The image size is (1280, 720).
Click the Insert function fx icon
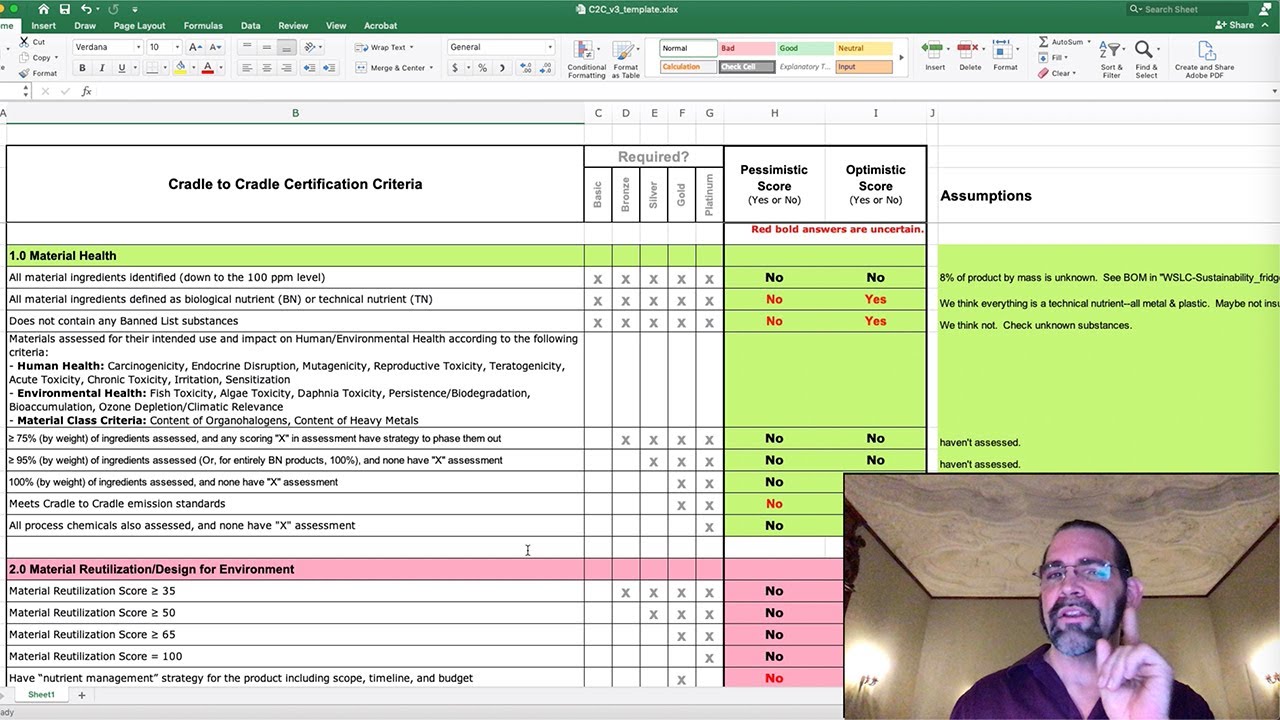(x=86, y=91)
